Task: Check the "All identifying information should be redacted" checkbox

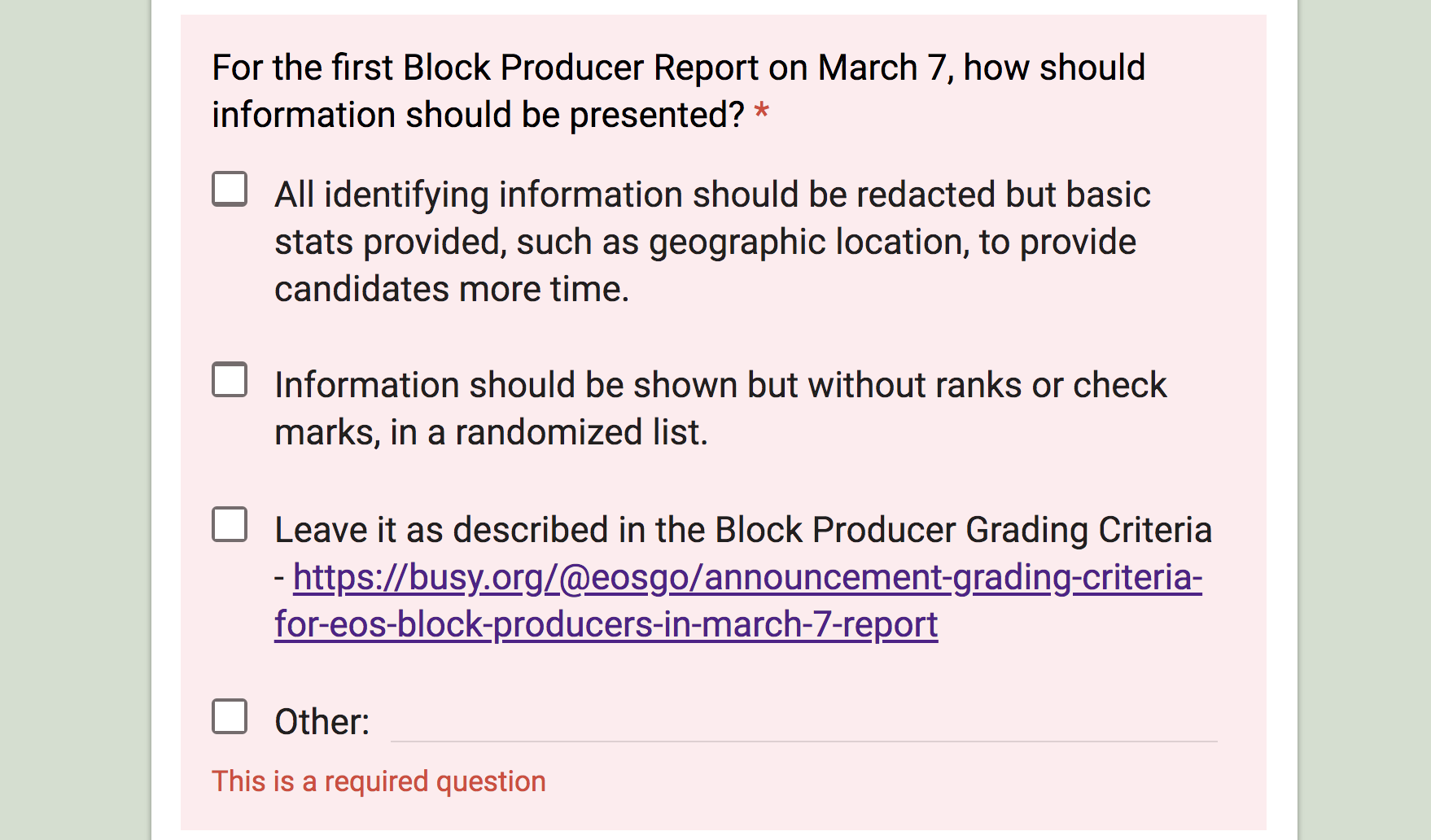Action: 230,189
